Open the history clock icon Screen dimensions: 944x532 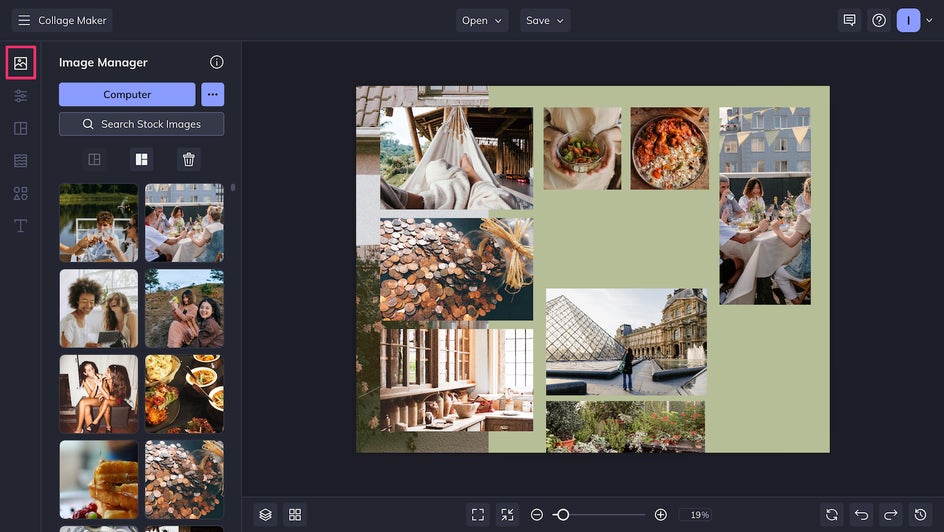(x=921, y=515)
